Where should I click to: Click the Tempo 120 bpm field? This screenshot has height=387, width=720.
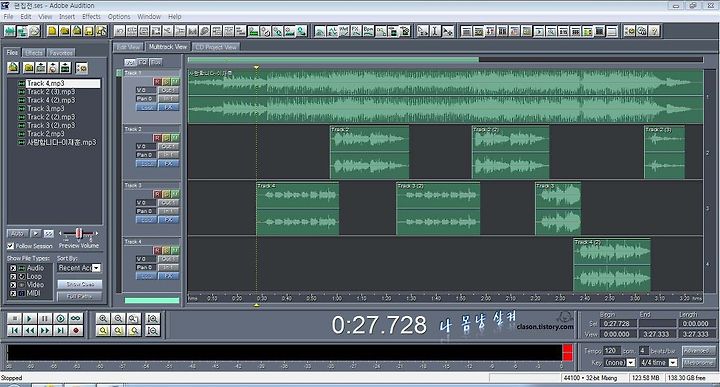(612, 351)
